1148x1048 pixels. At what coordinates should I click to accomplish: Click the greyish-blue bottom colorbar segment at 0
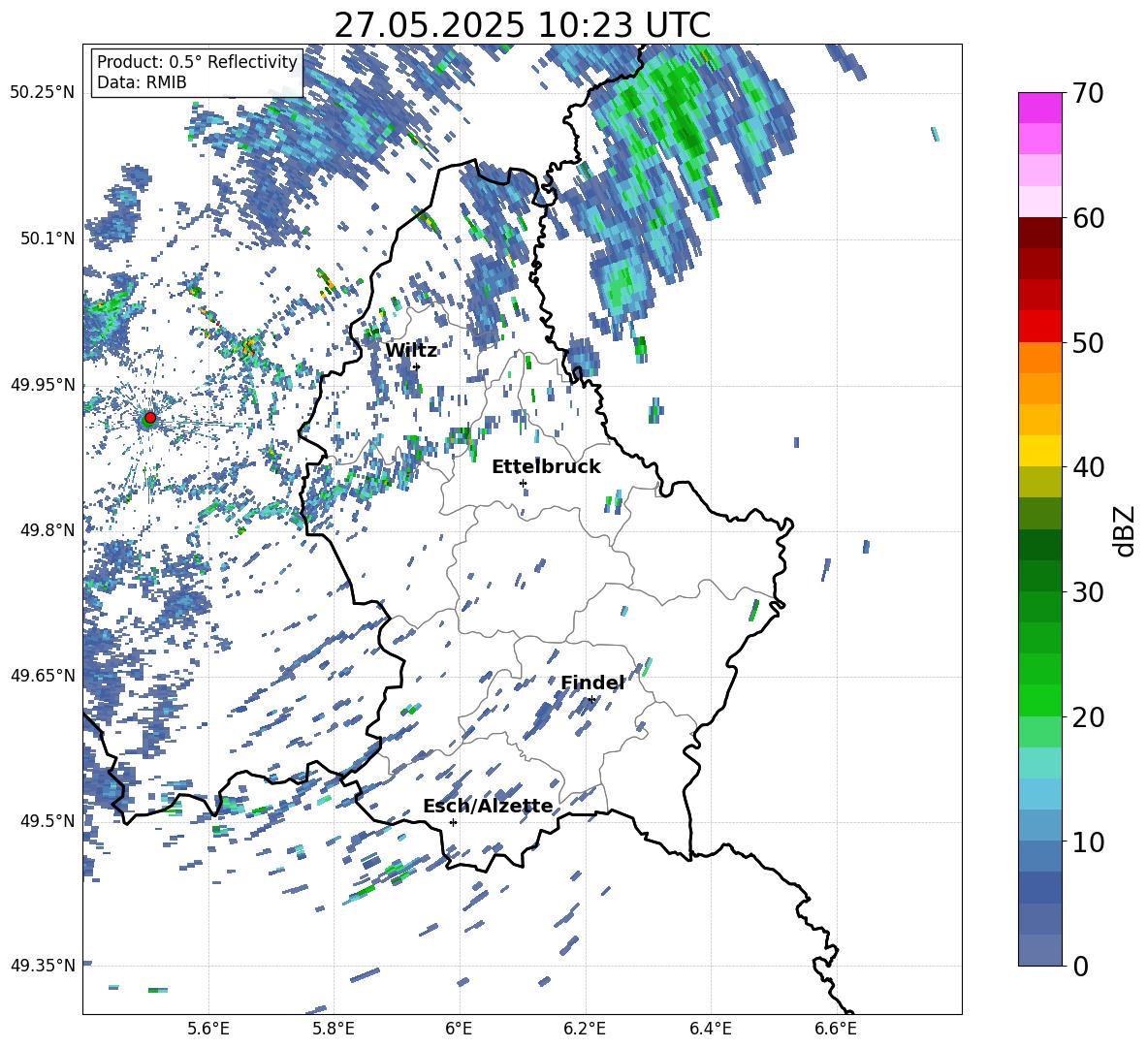tap(1039, 949)
